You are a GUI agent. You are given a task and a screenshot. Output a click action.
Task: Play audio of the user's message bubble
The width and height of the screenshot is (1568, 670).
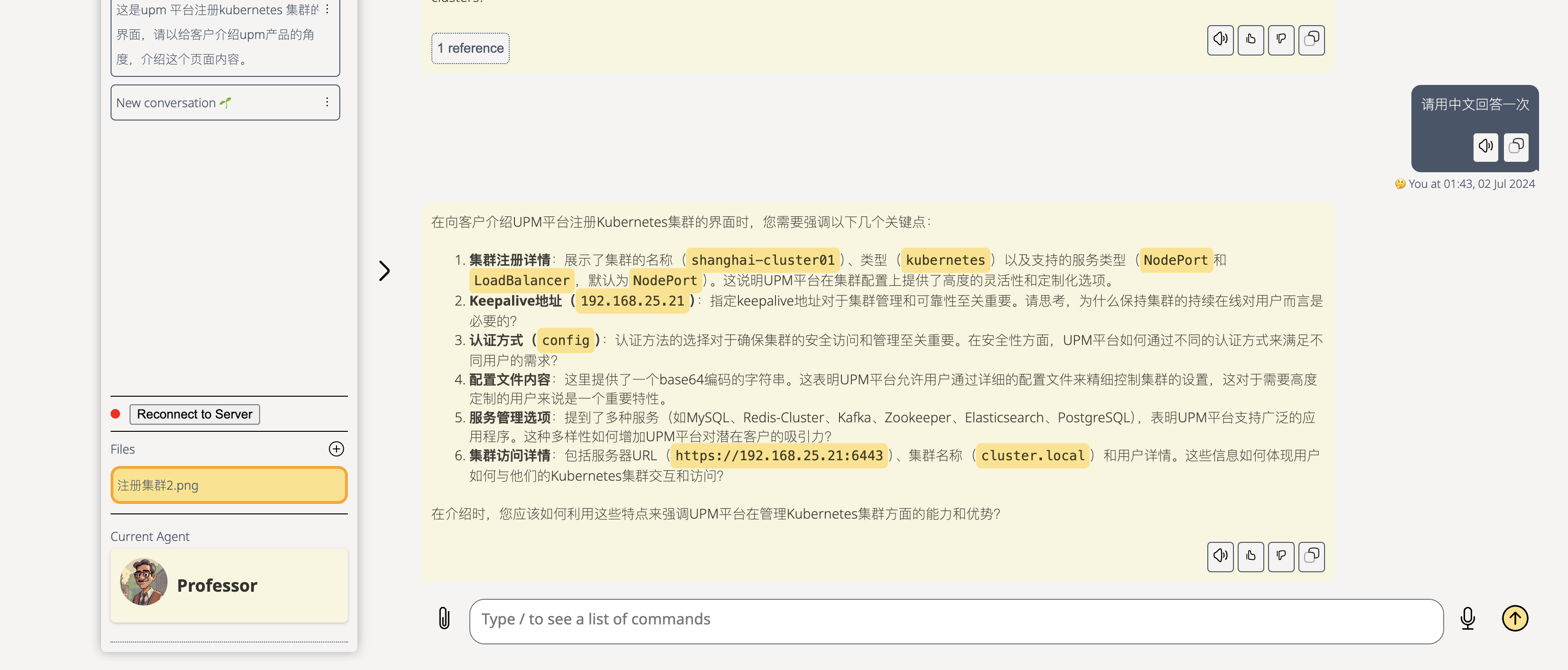tap(1485, 147)
